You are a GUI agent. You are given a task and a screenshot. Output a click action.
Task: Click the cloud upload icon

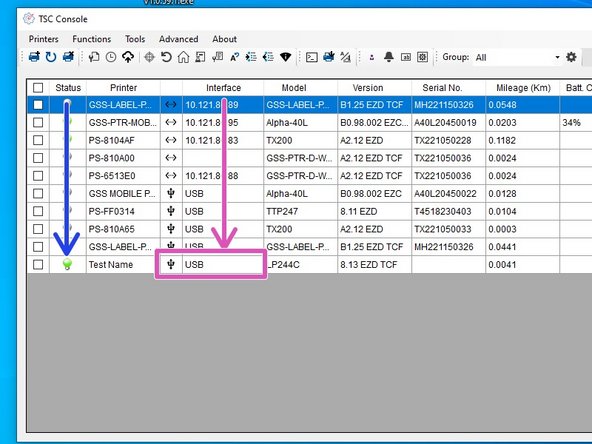pyautogui.click(x=128, y=57)
